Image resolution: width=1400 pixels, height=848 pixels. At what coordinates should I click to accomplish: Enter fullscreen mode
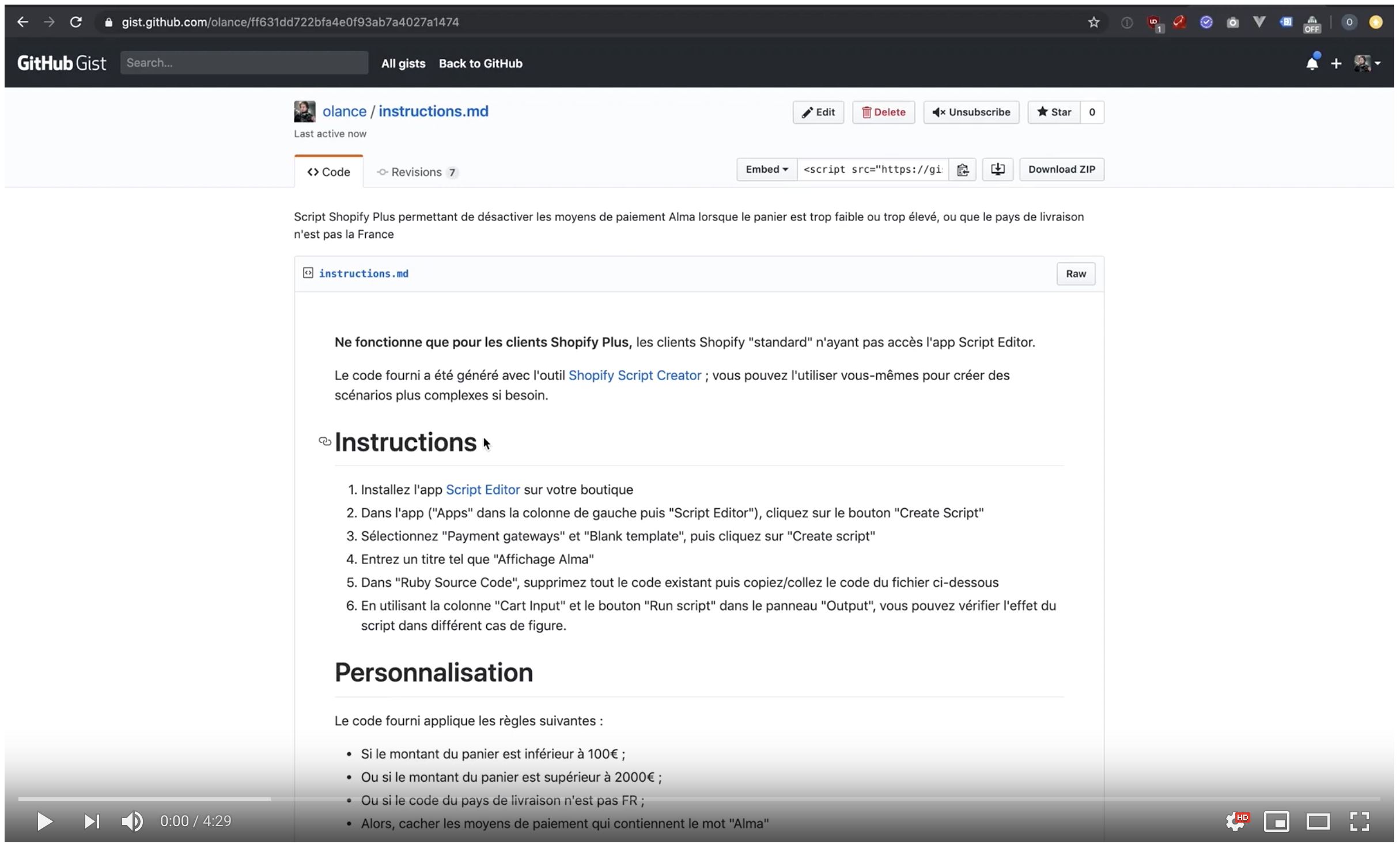[1359, 821]
